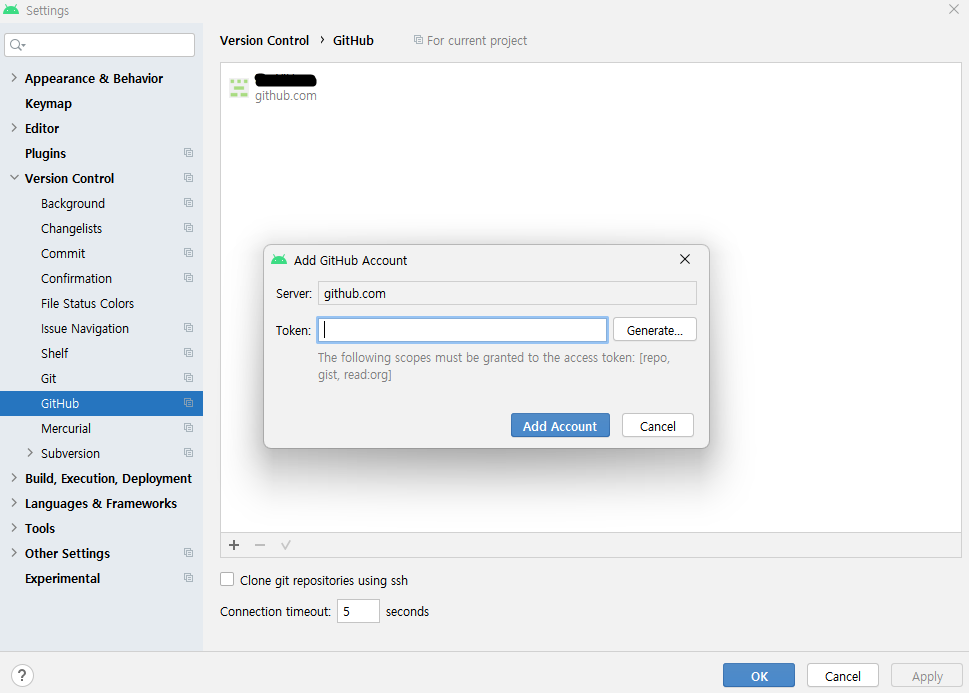969x693 pixels.
Task: Click the project-level icon beside Shelf
Action: [188, 352]
